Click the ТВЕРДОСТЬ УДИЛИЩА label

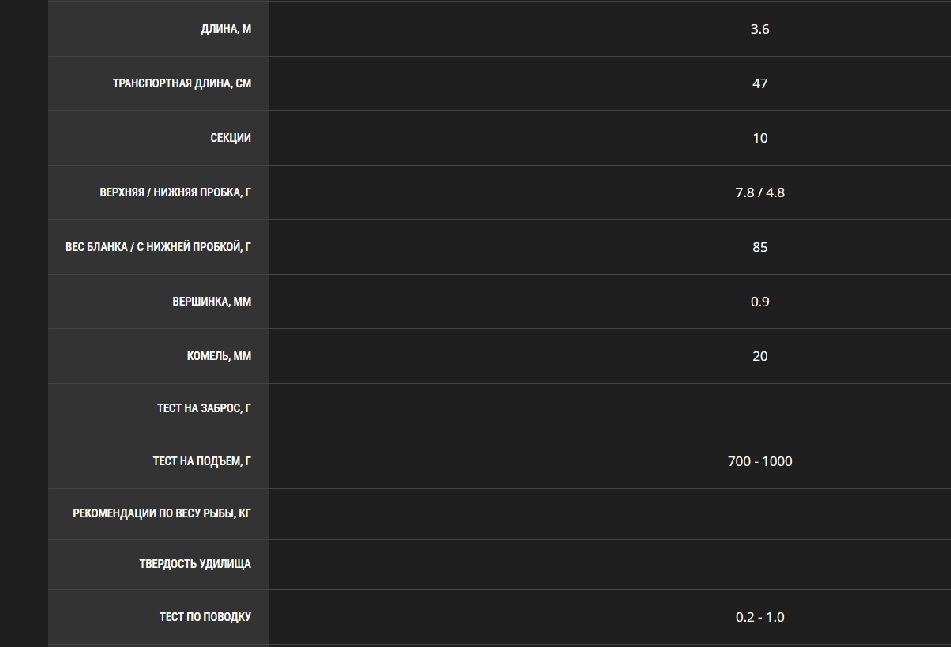point(195,564)
